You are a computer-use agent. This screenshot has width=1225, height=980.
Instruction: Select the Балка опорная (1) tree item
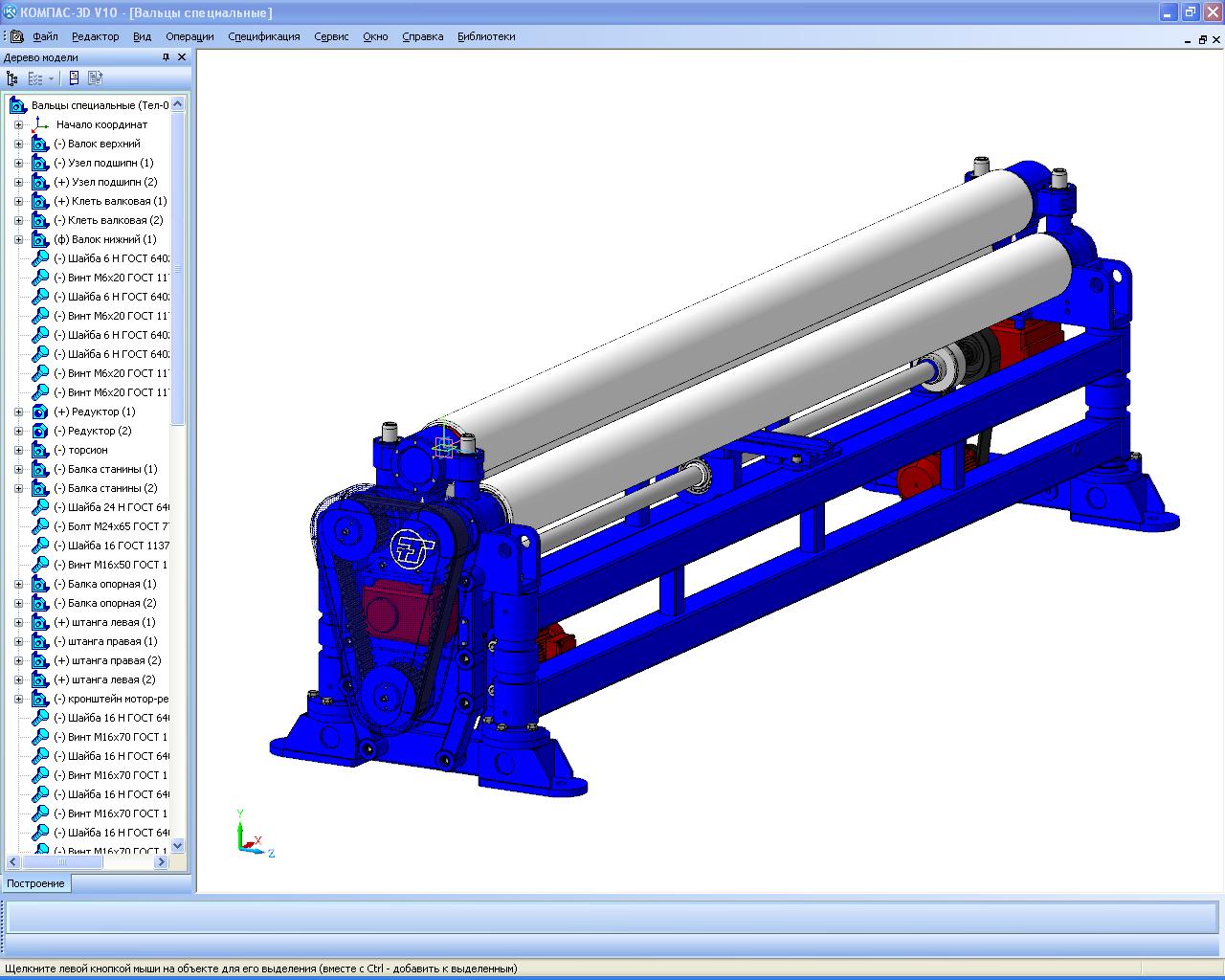(105, 584)
